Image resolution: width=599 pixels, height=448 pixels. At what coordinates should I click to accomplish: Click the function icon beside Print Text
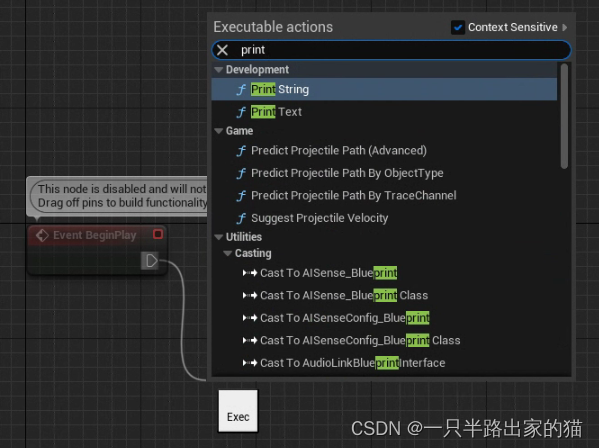coord(241,112)
